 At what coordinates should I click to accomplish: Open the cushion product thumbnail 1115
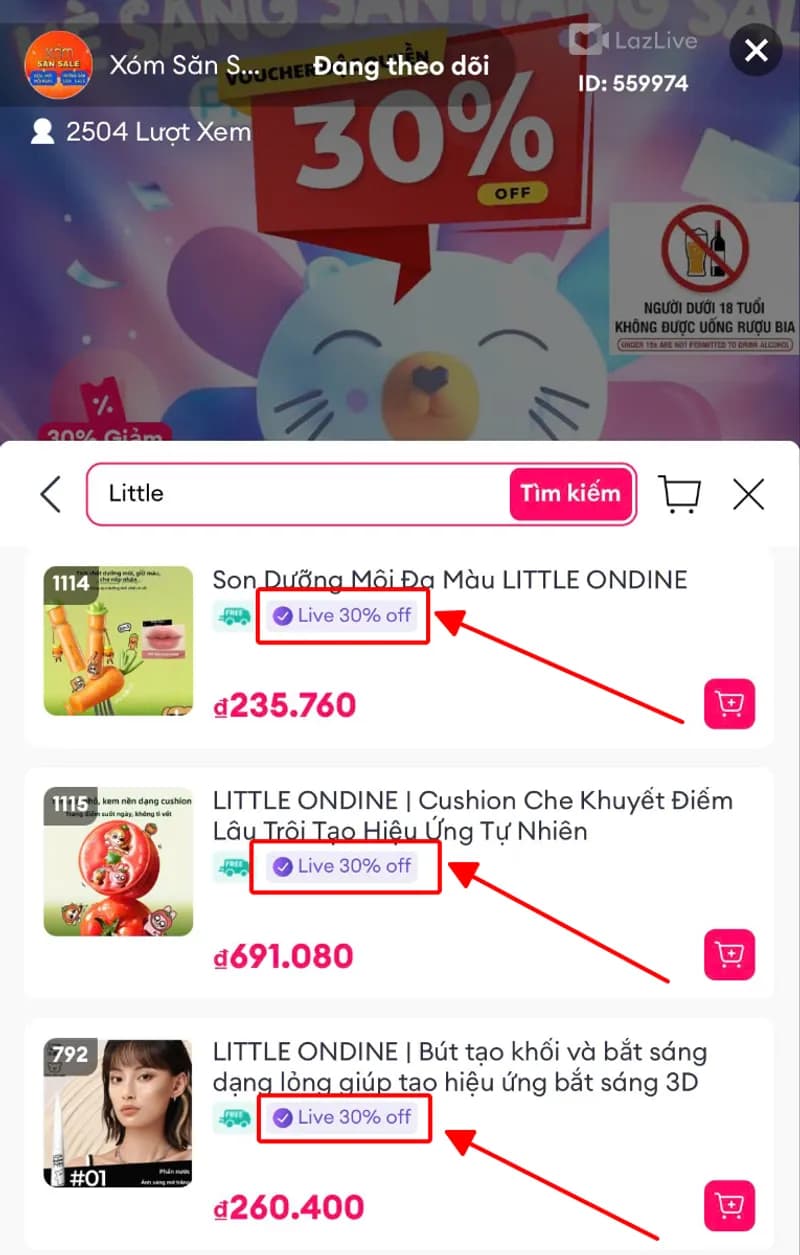tap(119, 861)
